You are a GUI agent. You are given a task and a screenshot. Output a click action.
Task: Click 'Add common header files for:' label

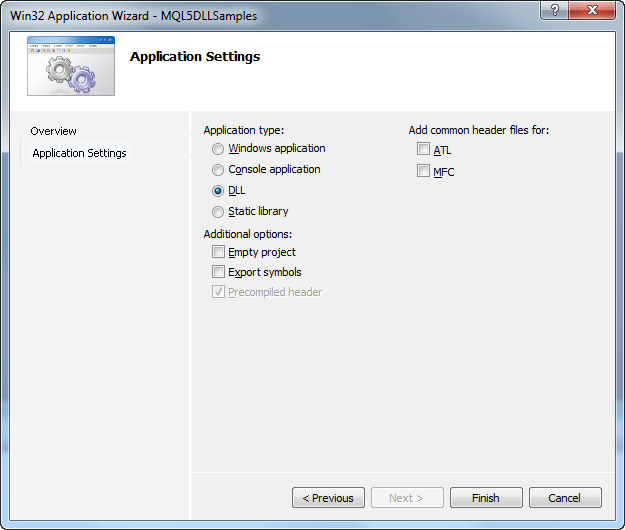pos(479,130)
